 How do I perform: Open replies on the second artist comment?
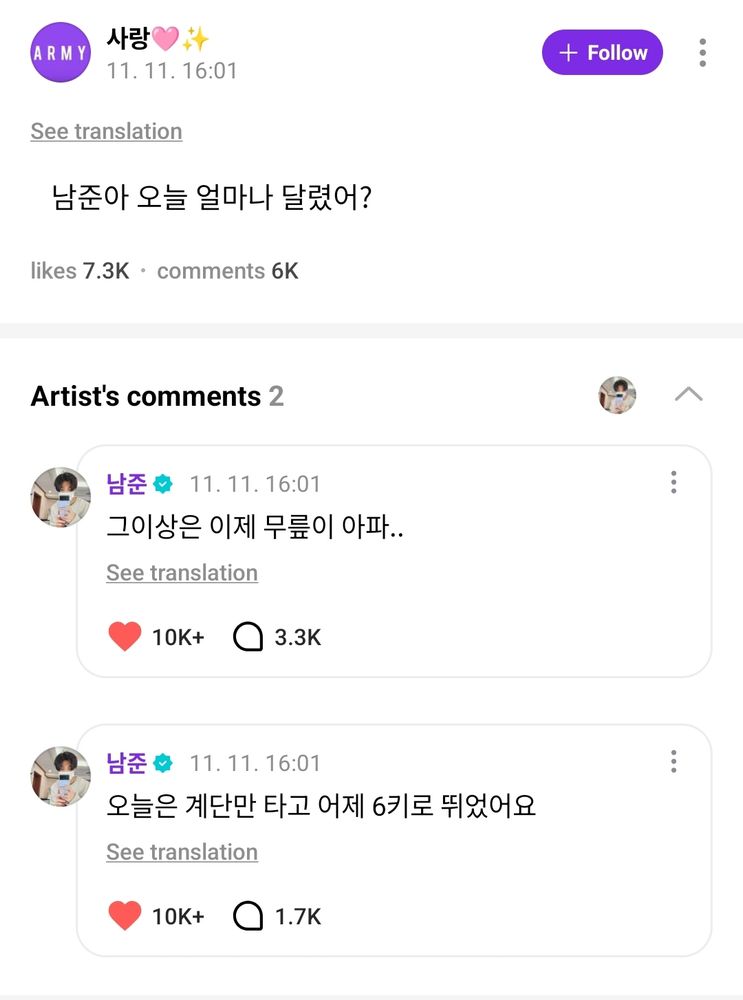tap(248, 916)
